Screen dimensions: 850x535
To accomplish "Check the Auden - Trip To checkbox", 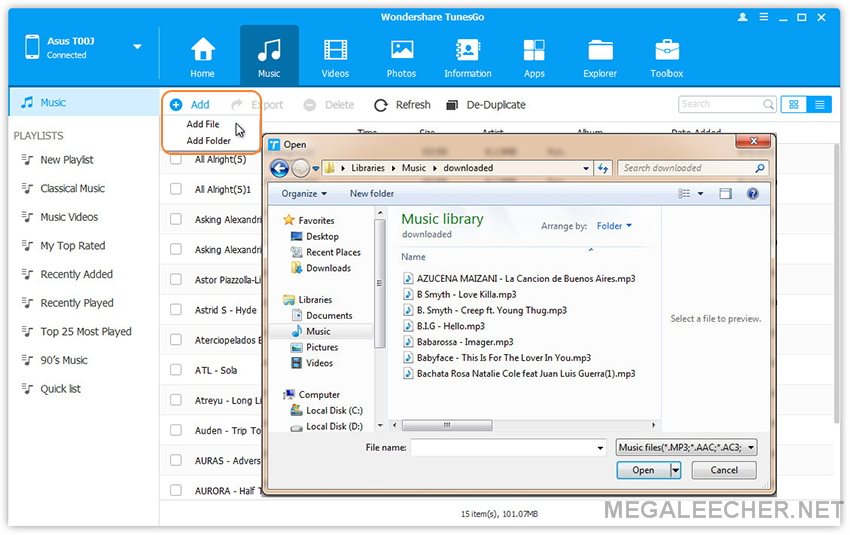I will point(176,430).
